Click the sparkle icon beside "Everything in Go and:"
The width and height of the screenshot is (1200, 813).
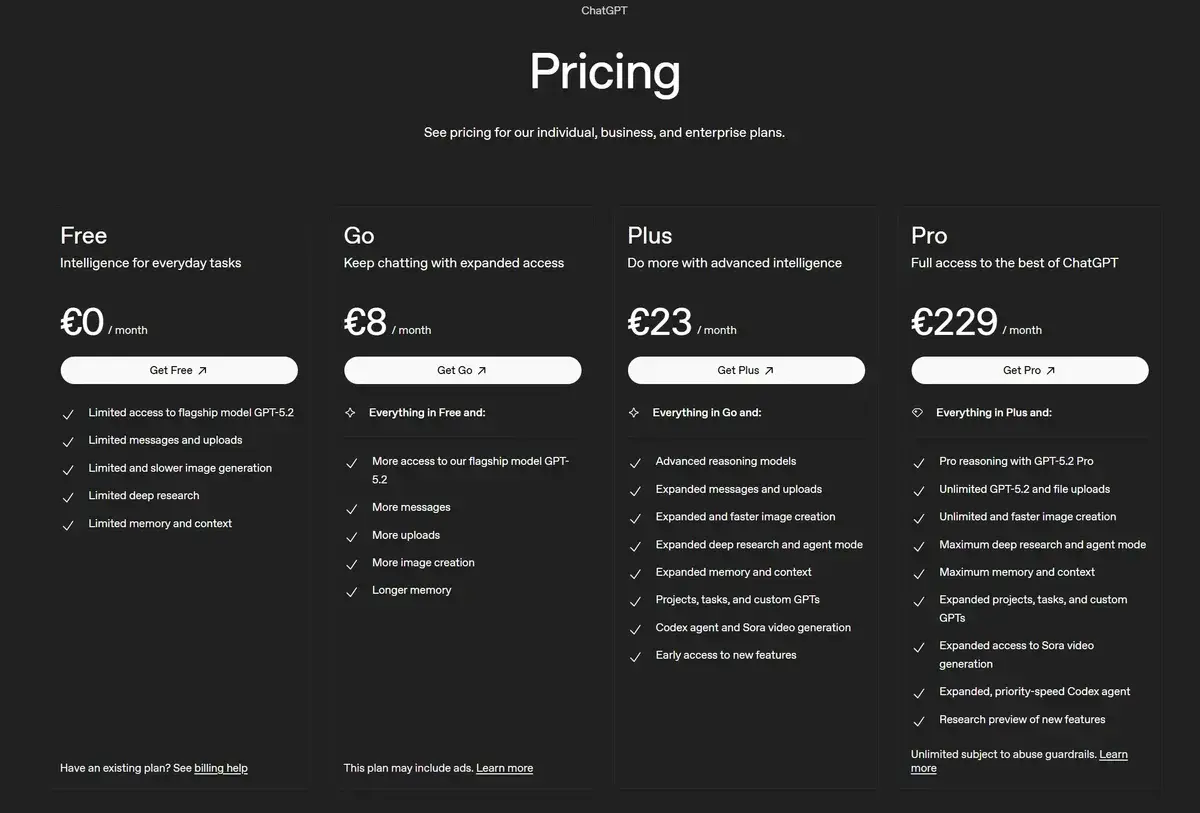(636, 412)
